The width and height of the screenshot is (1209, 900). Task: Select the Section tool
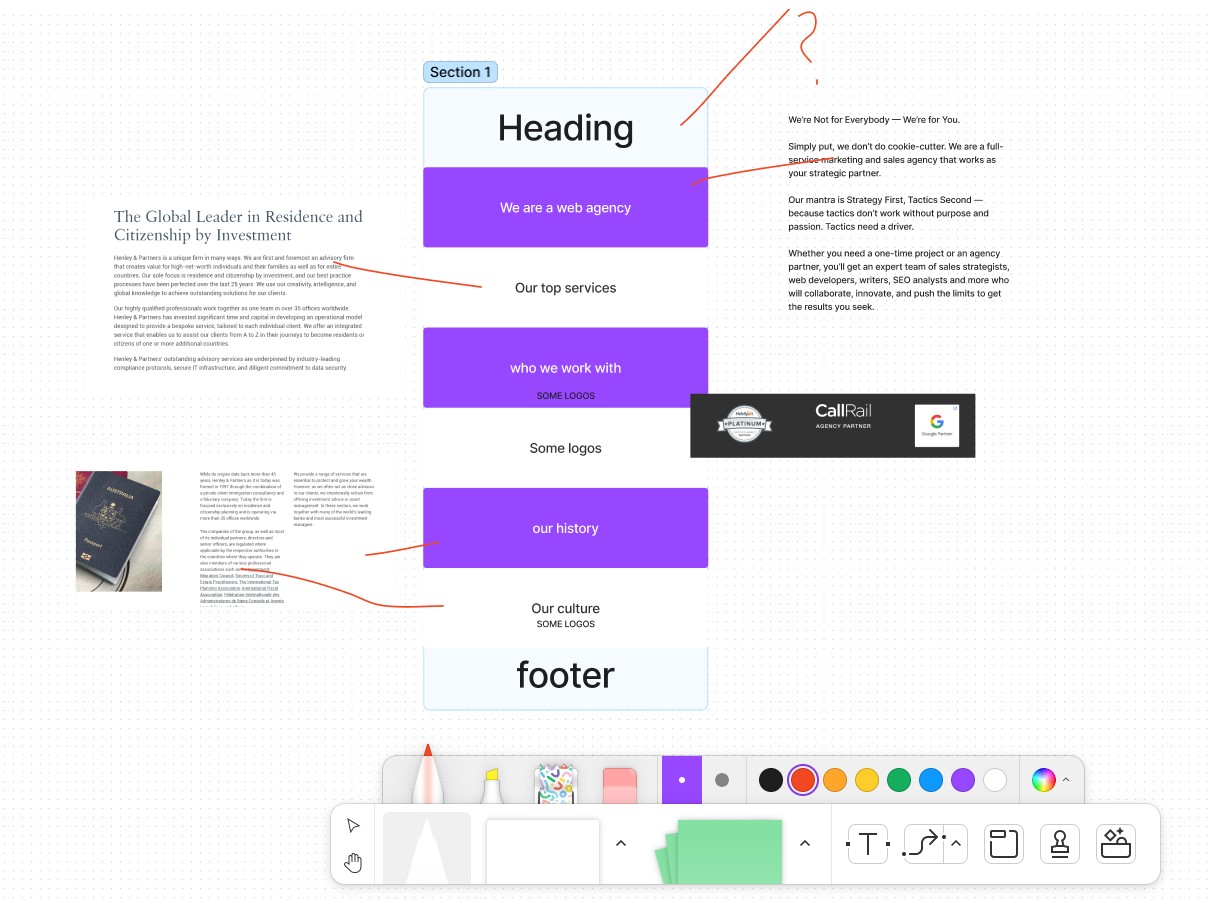pos(1002,845)
